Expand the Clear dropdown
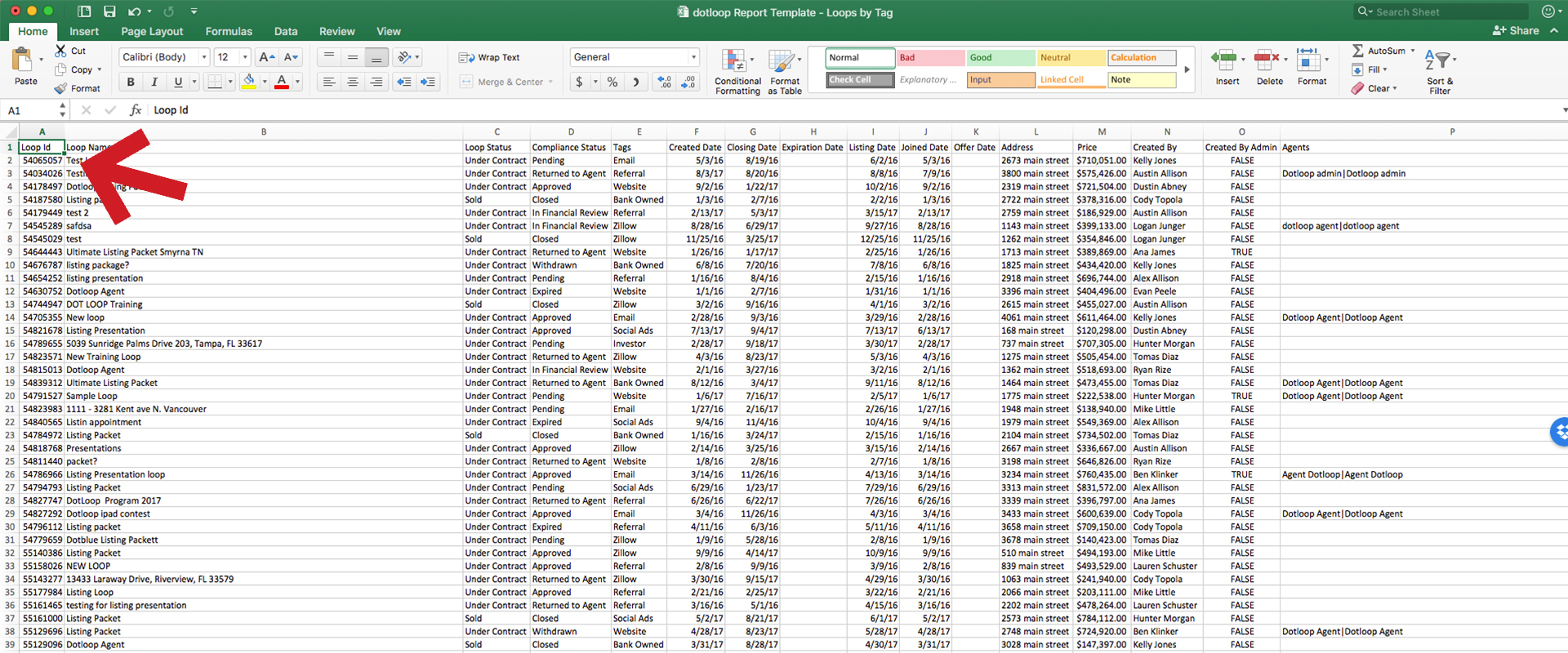1568x653 pixels. click(x=1395, y=88)
